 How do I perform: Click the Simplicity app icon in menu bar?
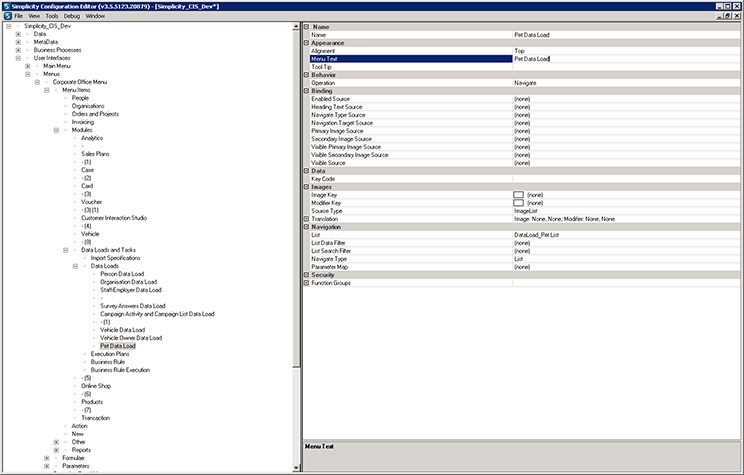point(8,16)
